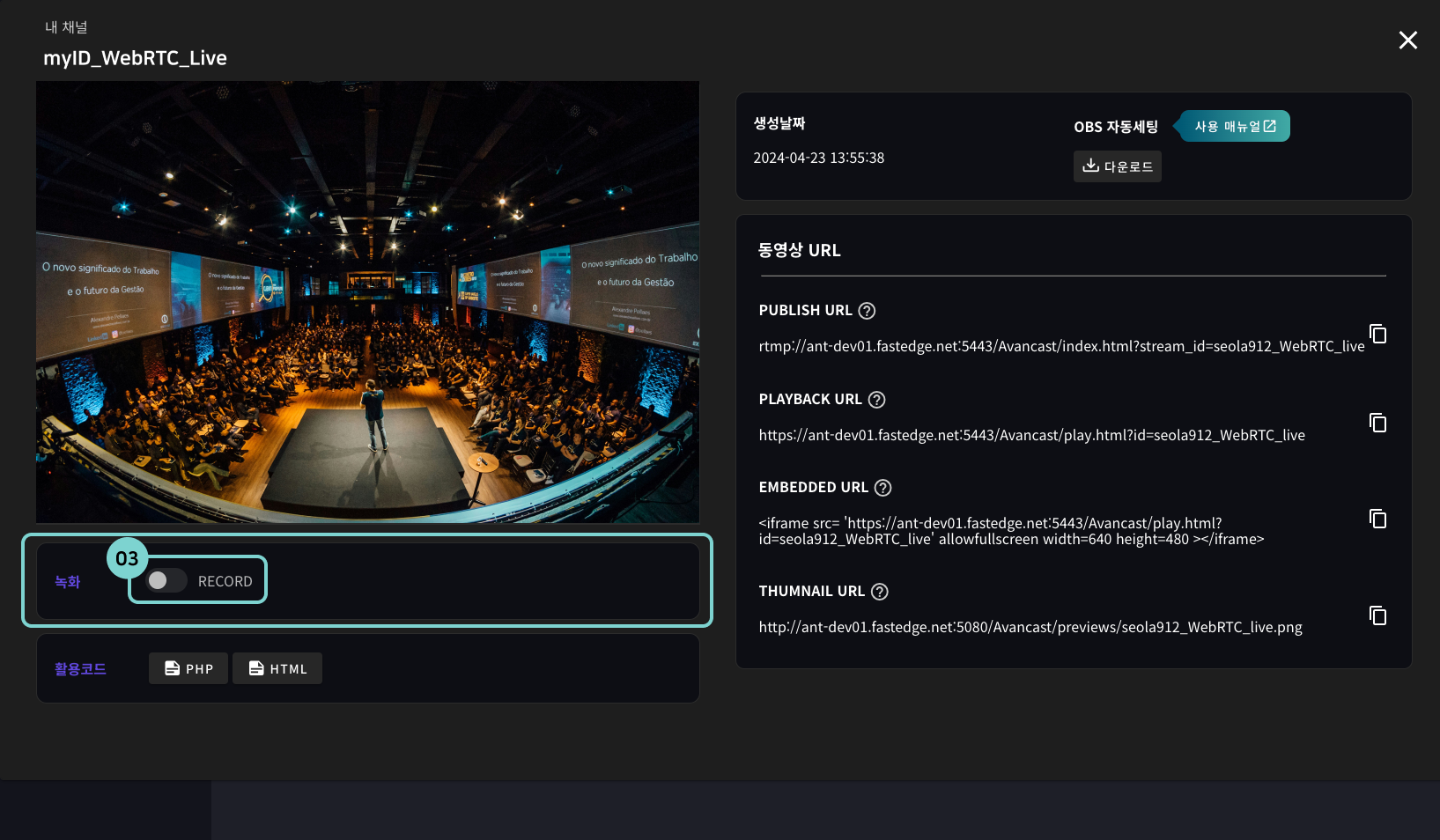Copy the PUBLISH URL to clipboard

point(1377,334)
